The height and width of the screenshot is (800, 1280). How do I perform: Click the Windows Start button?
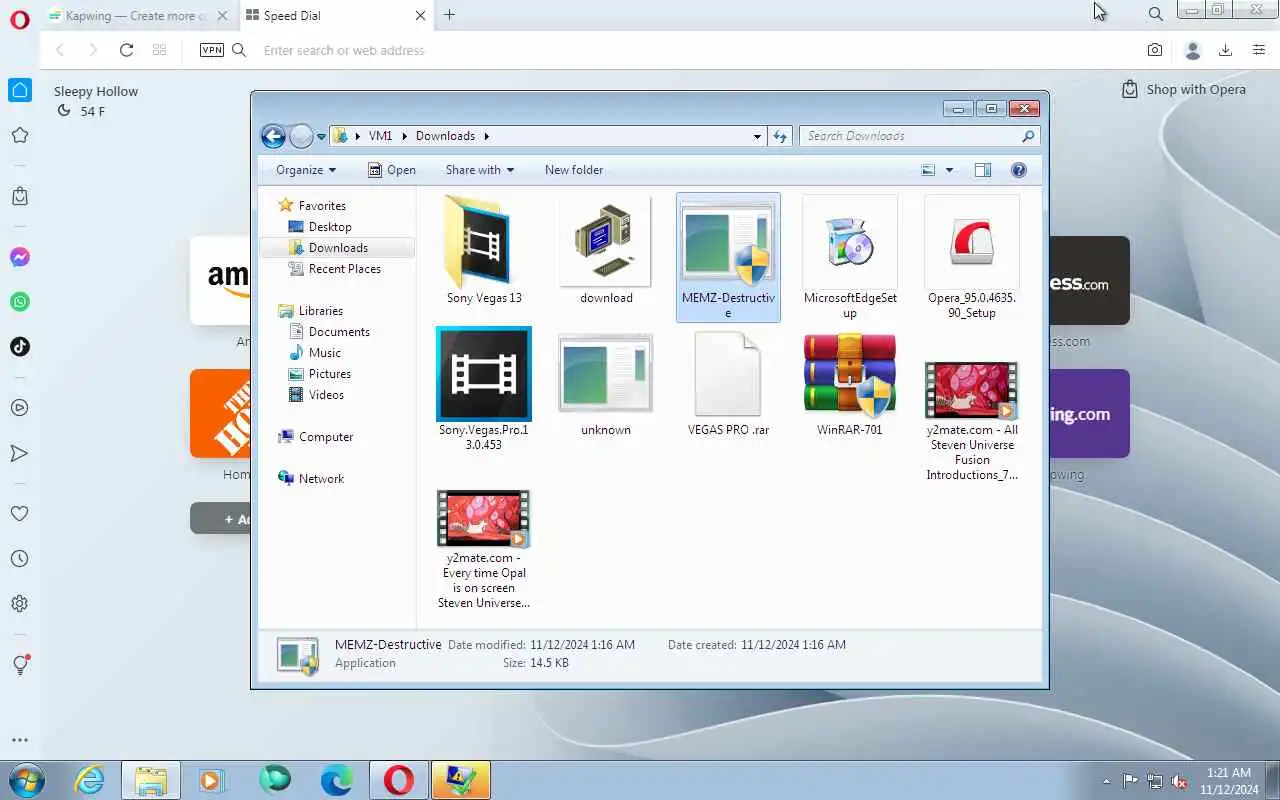tap(25, 780)
